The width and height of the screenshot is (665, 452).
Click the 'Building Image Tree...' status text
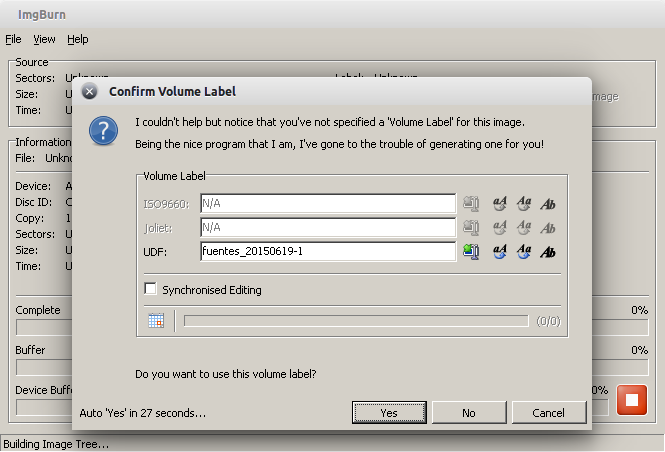coord(56,444)
